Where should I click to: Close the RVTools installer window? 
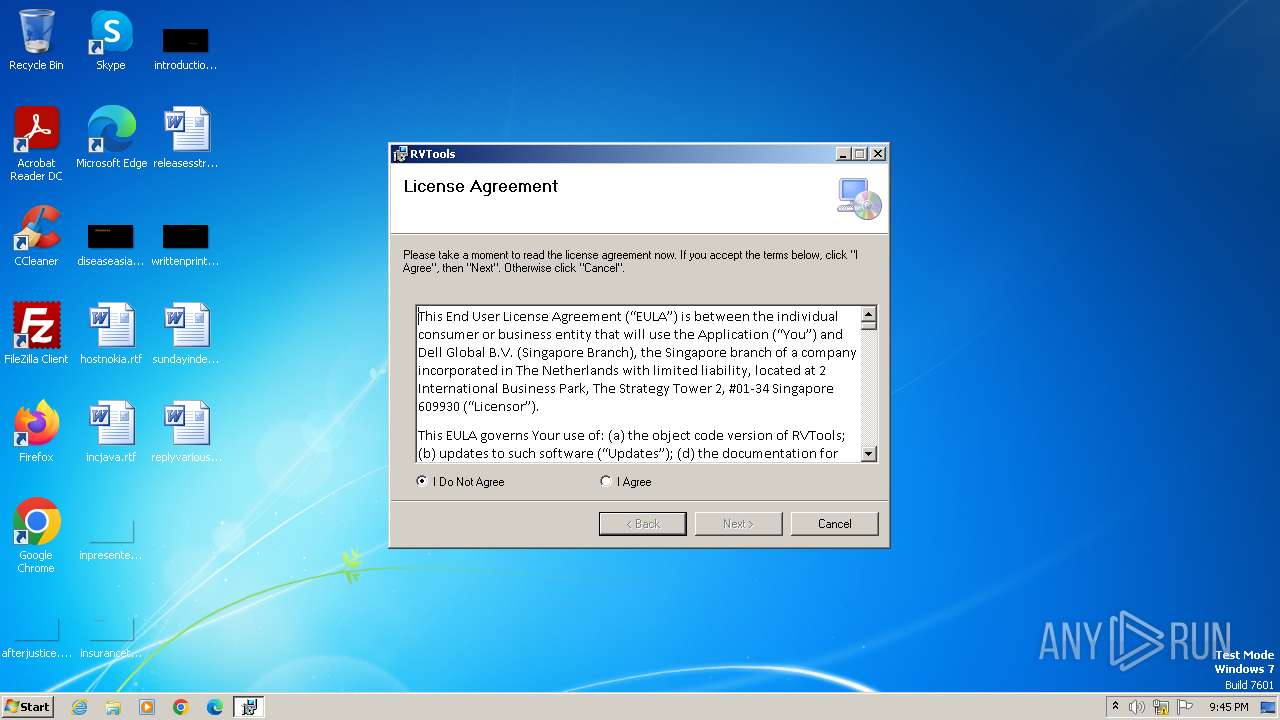coord(877,154)
